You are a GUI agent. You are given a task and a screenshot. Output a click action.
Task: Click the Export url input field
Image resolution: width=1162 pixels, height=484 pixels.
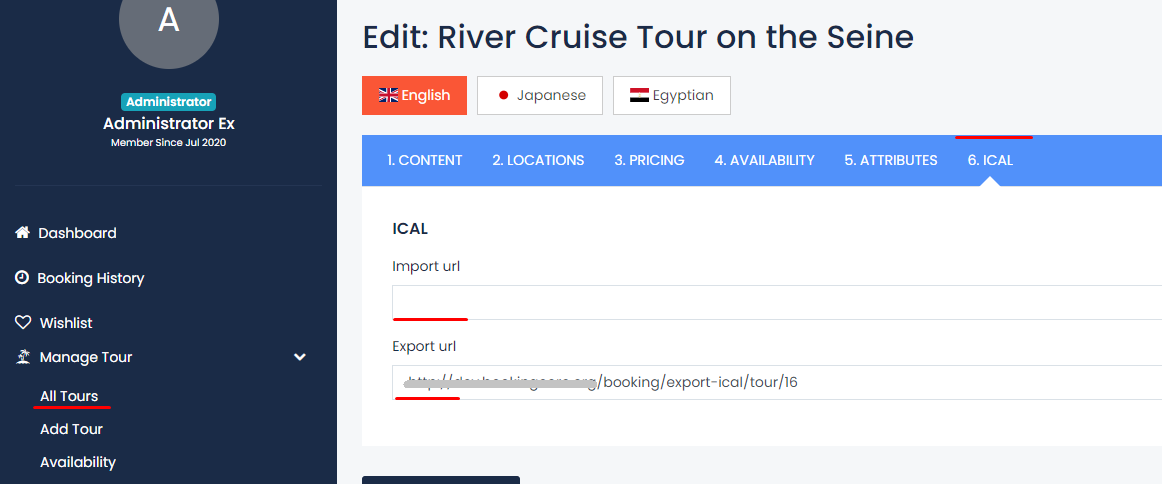click(x=776, y=382)
